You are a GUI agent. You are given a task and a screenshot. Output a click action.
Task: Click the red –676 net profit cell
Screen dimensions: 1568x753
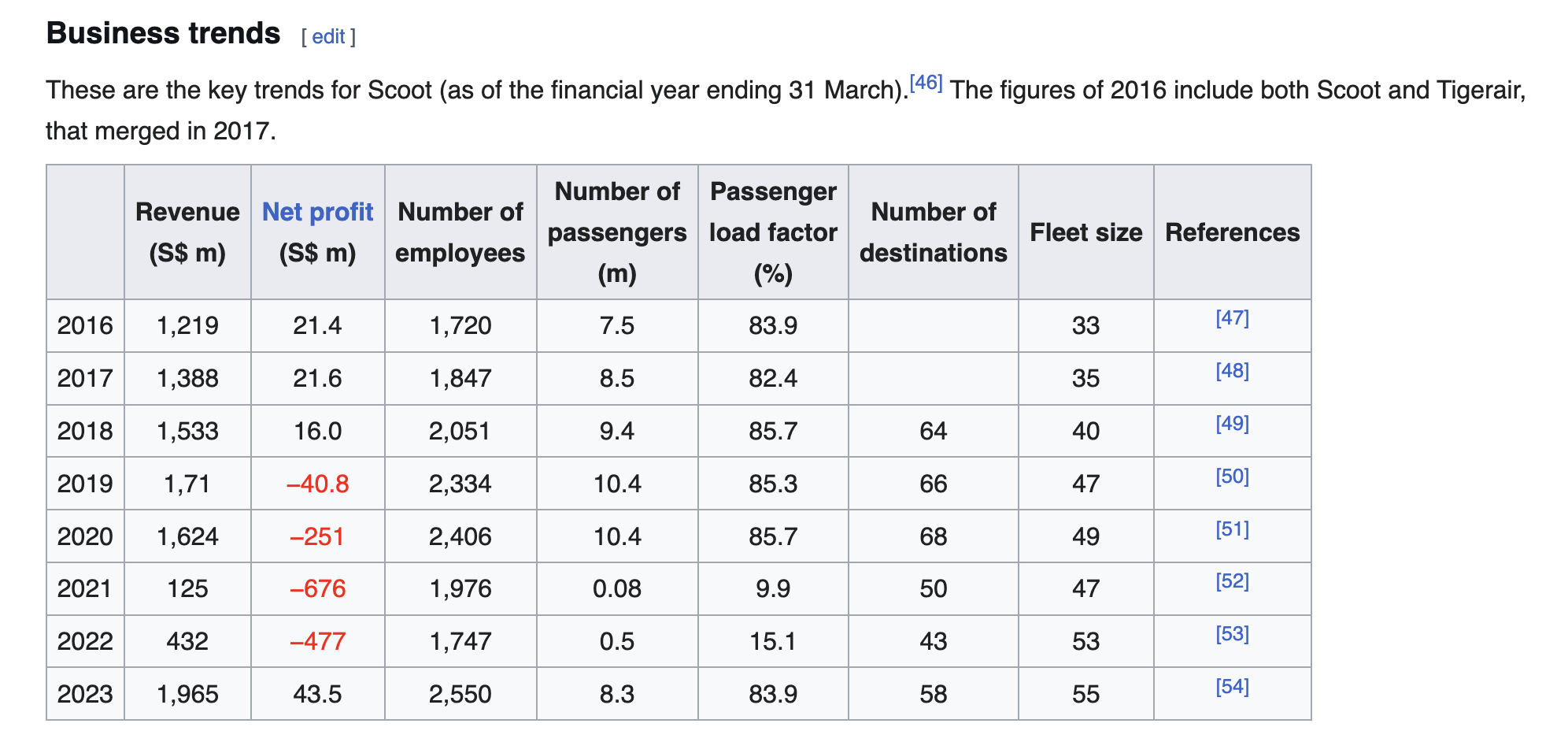point(317,589)
